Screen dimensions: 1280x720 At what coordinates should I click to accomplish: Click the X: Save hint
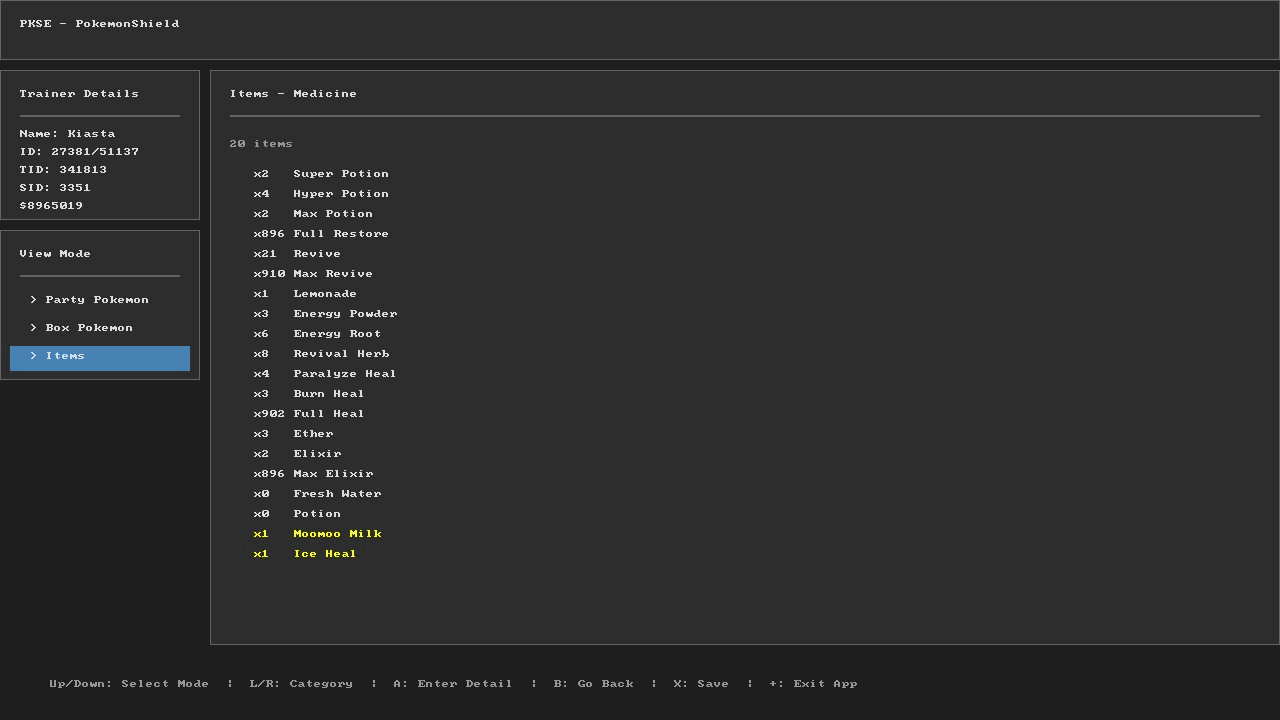pyautogui.click(x=701, y=684)
